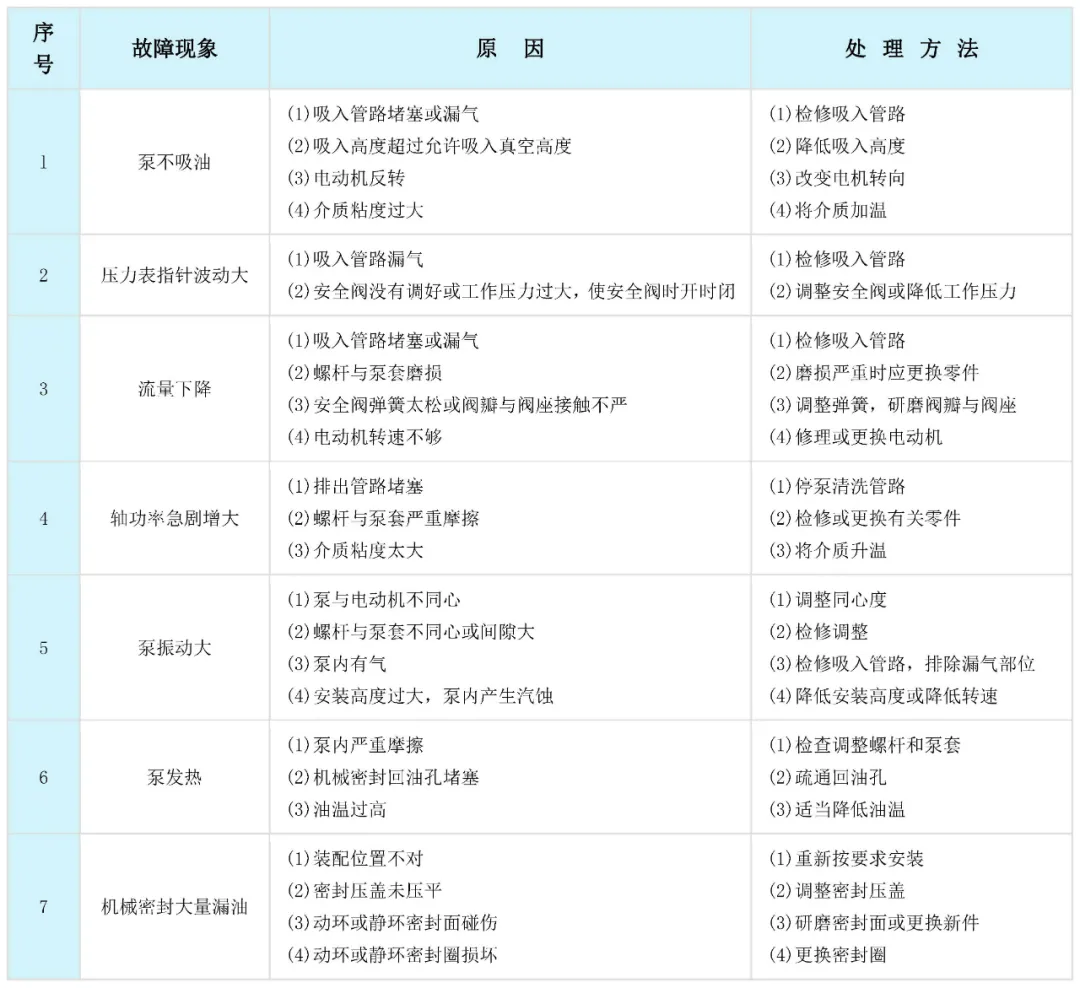
Task: Click the 电动机反转 cause entry
Action: coord(350,179)
